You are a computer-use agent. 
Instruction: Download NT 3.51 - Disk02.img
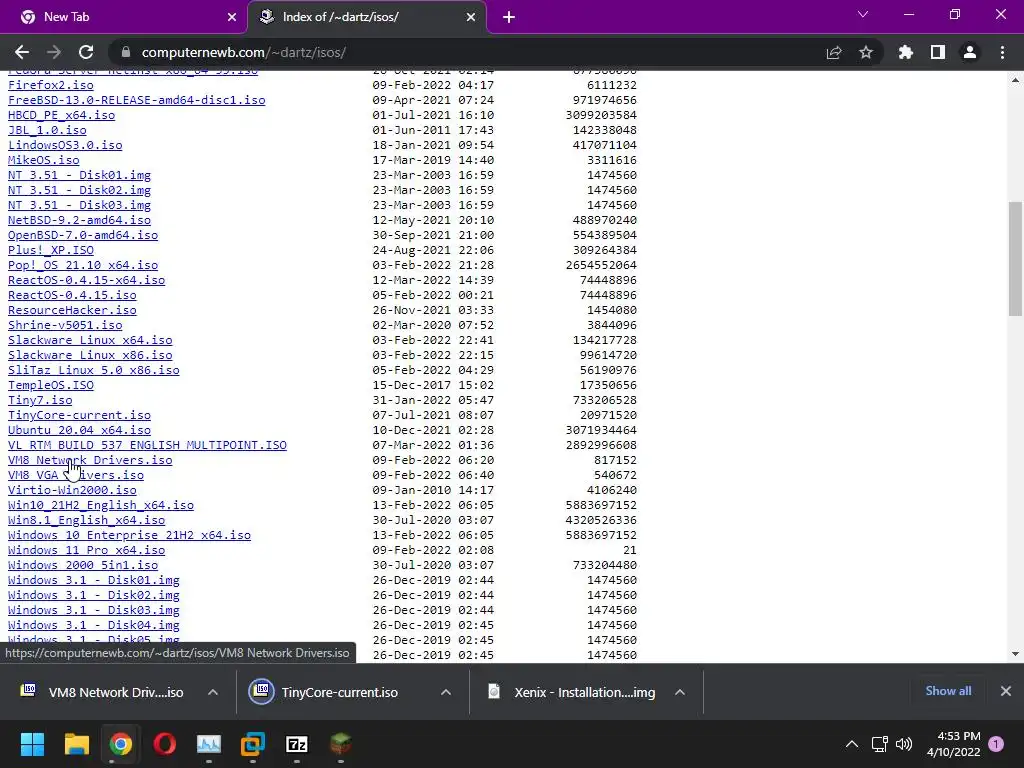[80, 190]
